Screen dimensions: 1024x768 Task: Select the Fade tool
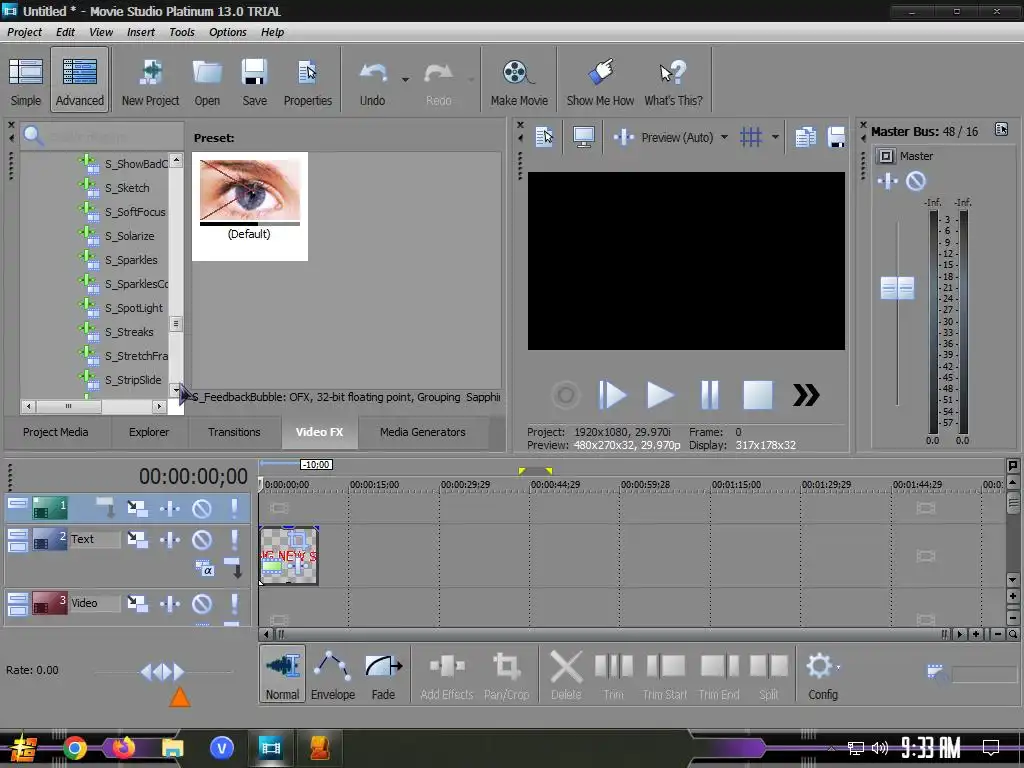(x=383, y=675)
